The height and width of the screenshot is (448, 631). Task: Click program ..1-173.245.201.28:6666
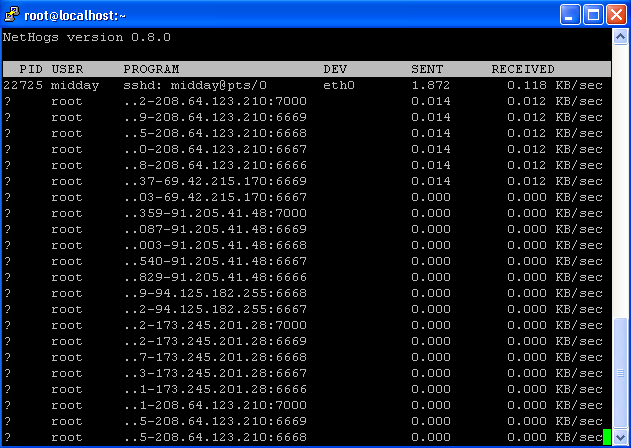[215, 389]
